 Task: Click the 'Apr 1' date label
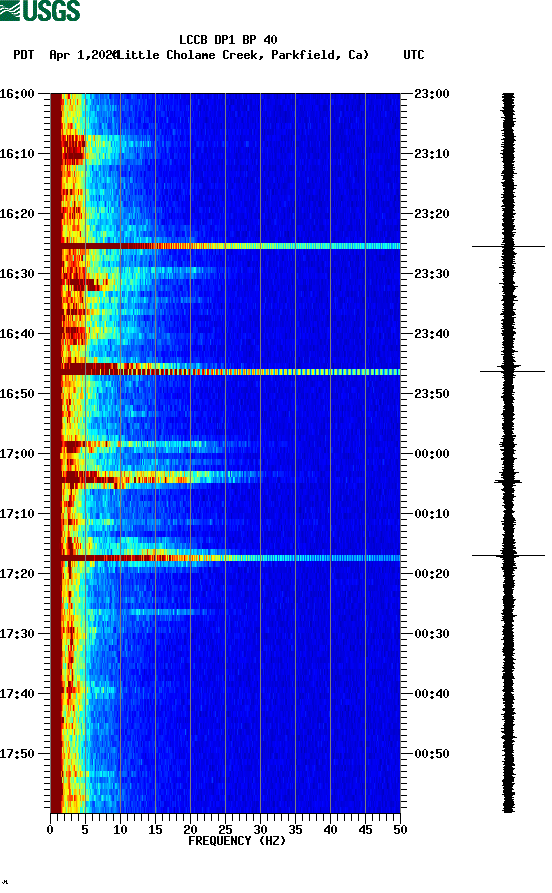[66, 55]
